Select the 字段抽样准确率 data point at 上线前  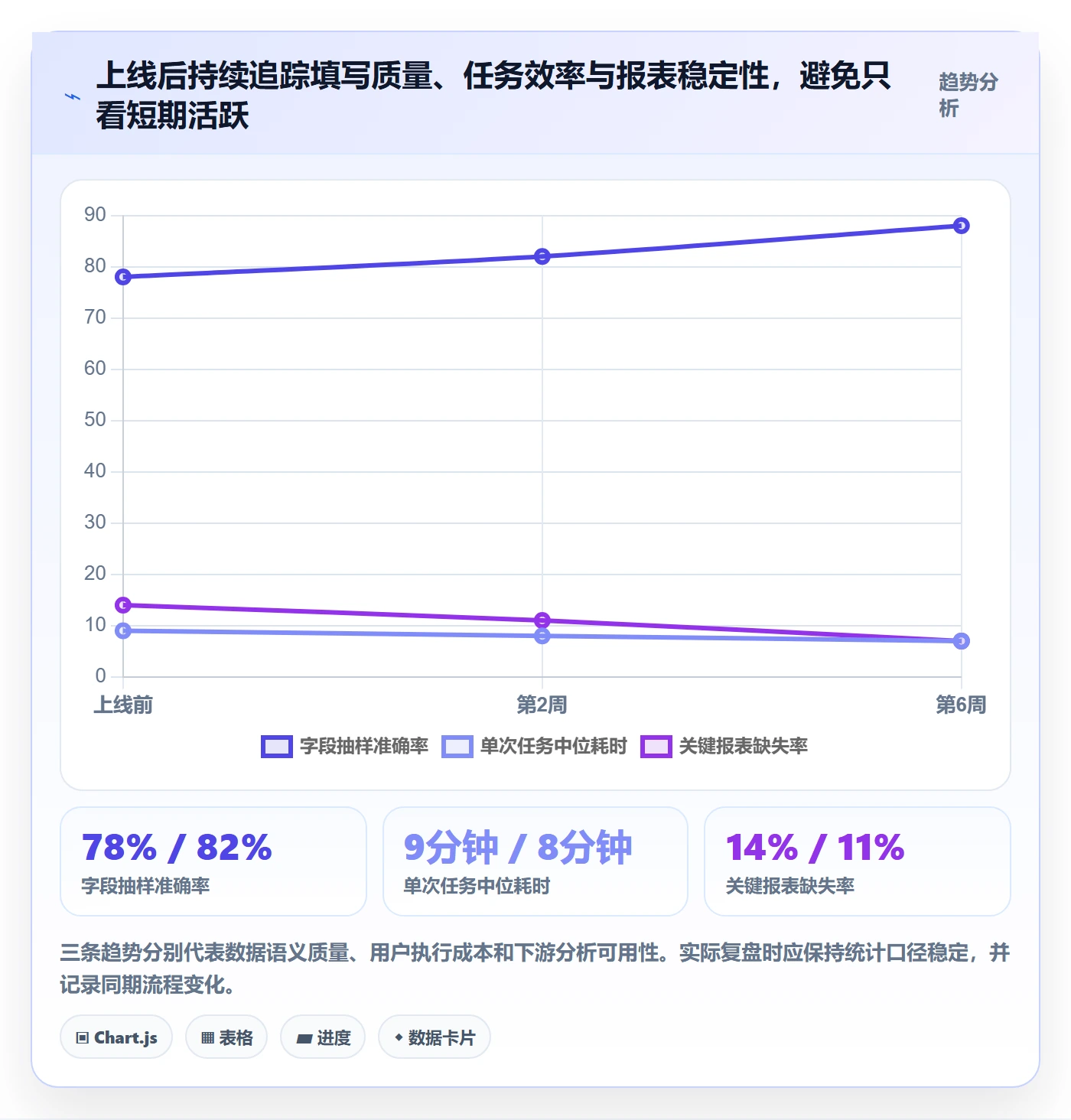[x=123, y=277]
